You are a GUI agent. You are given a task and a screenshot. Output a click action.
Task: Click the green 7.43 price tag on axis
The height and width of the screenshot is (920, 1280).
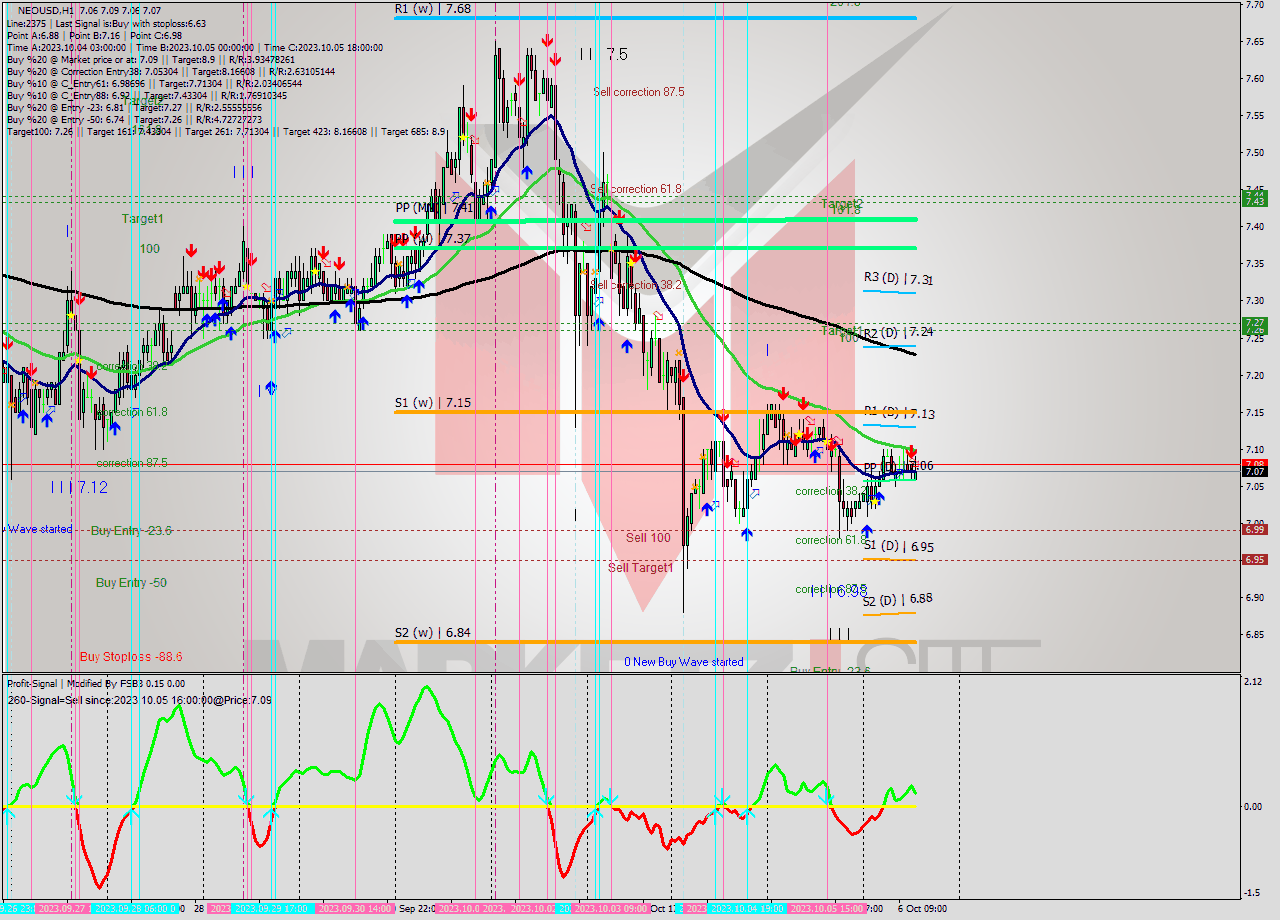pyautogui.click(x=1254, y=201)
